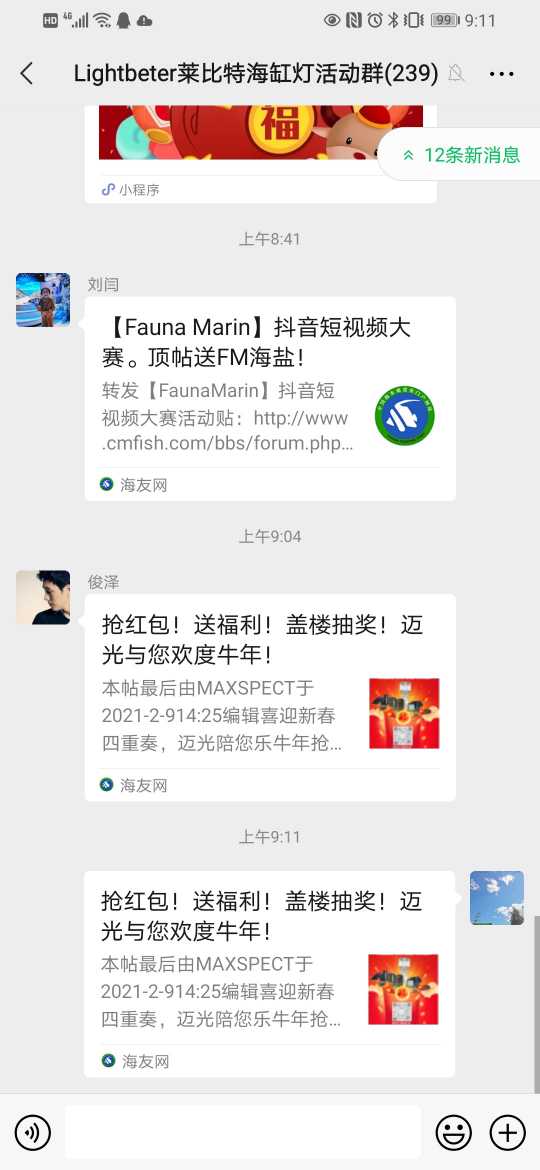
Task: Switch to voice input with speaker icon
Action: tap(33, 1133)
